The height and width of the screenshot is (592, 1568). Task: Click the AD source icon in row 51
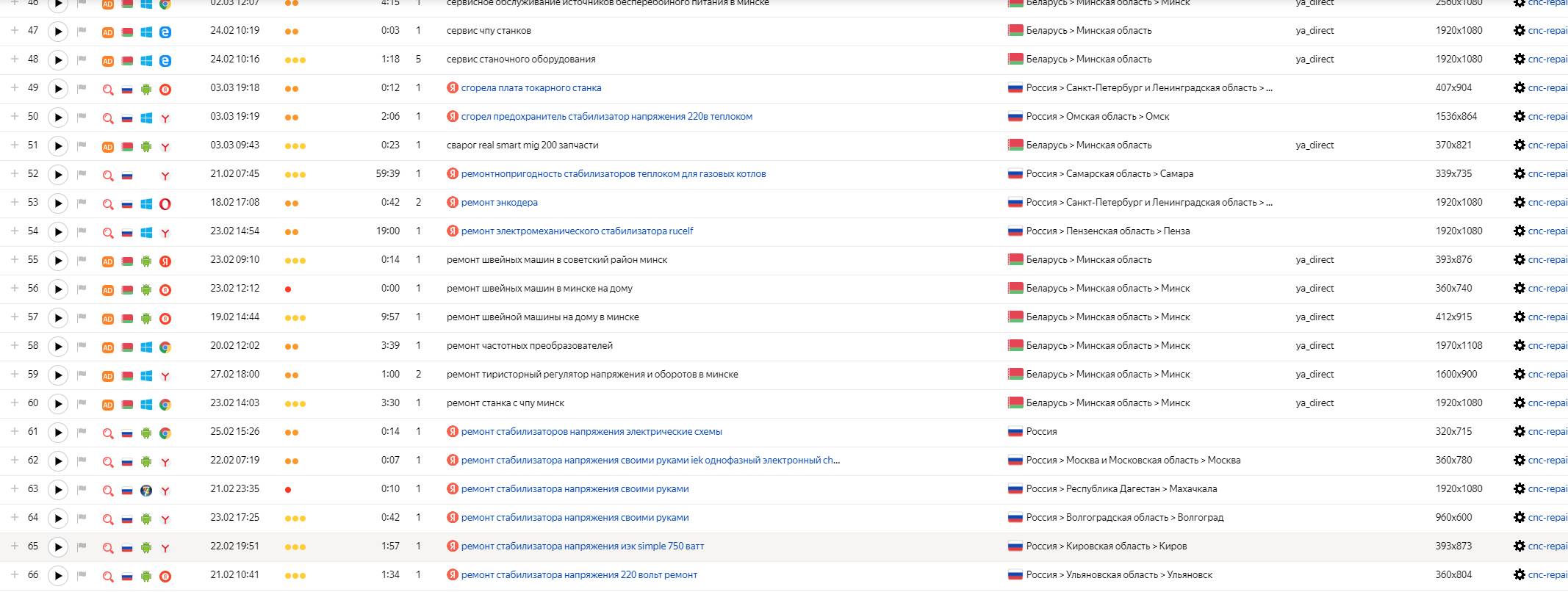coord(107,146)
